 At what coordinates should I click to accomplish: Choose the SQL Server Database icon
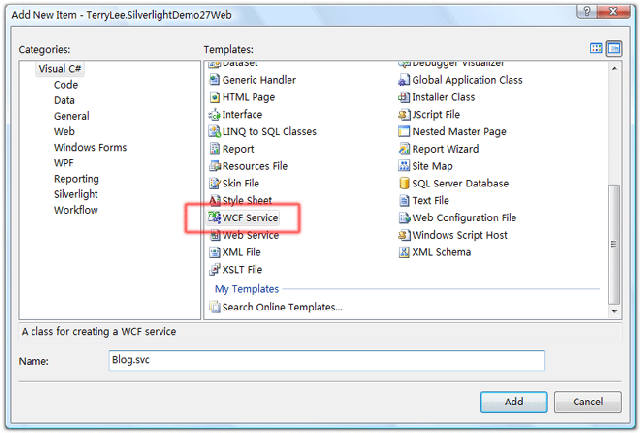pyautogui.click(x=404, y=184)
